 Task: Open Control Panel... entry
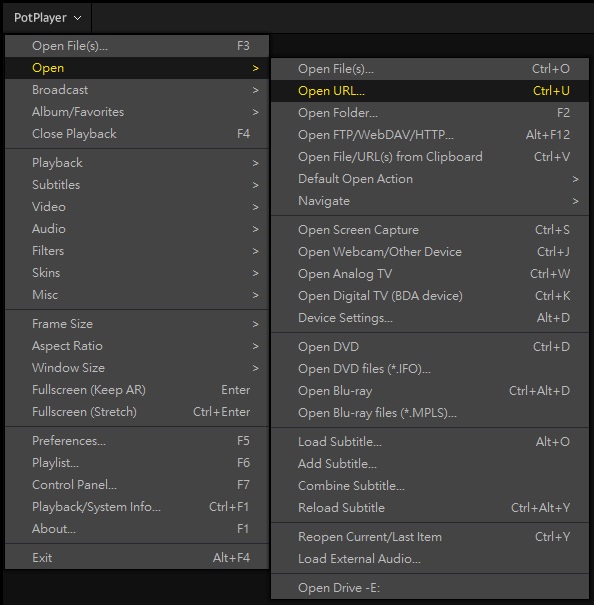click(x=137, y=485)
